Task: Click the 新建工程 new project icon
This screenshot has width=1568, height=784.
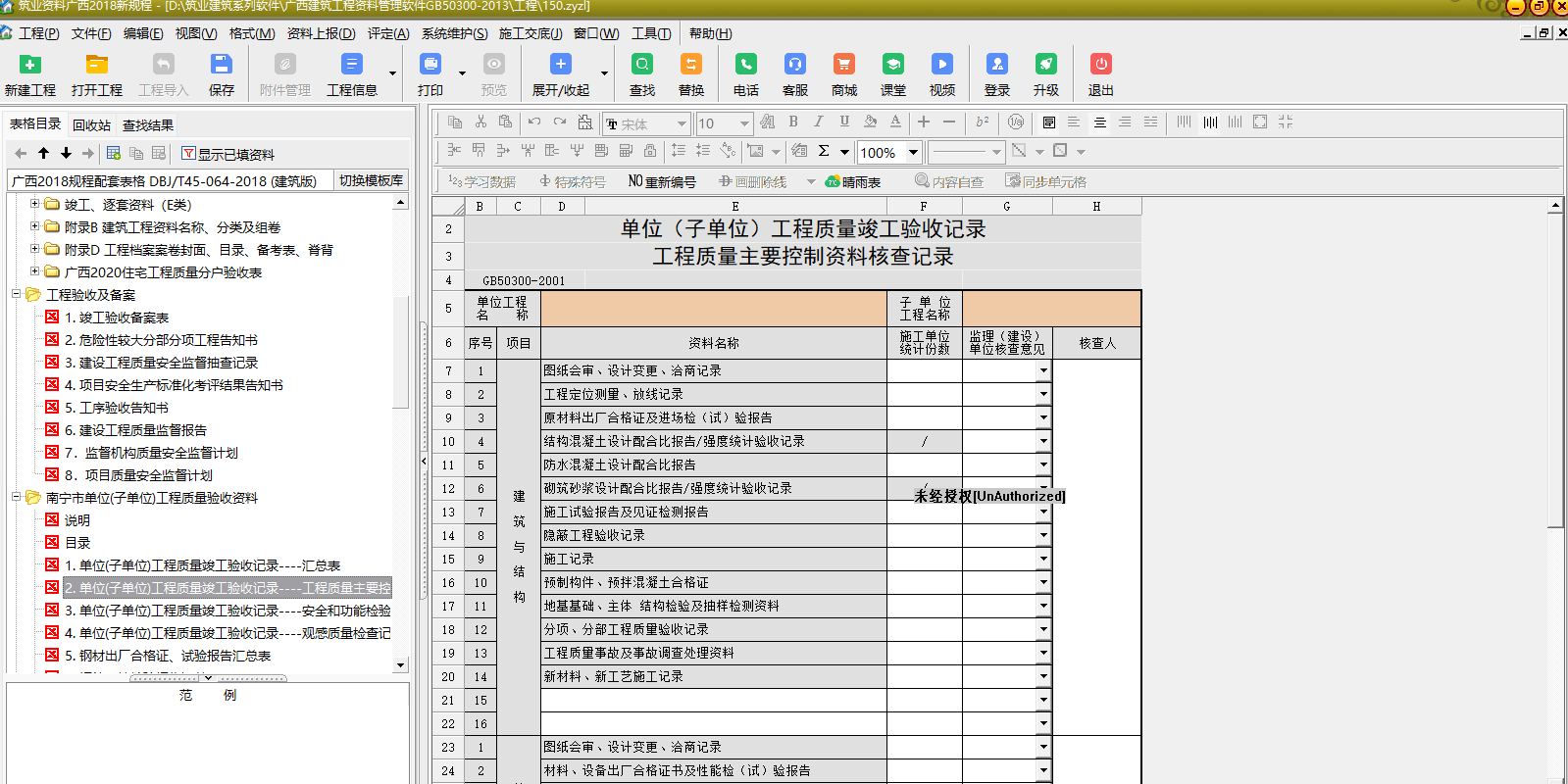Action: coord(30,65)
